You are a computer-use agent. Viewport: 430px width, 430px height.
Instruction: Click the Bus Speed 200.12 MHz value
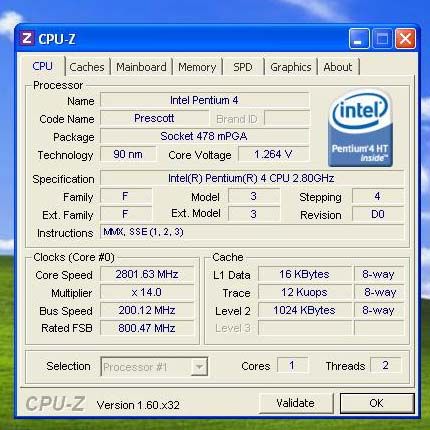(147, 310)
